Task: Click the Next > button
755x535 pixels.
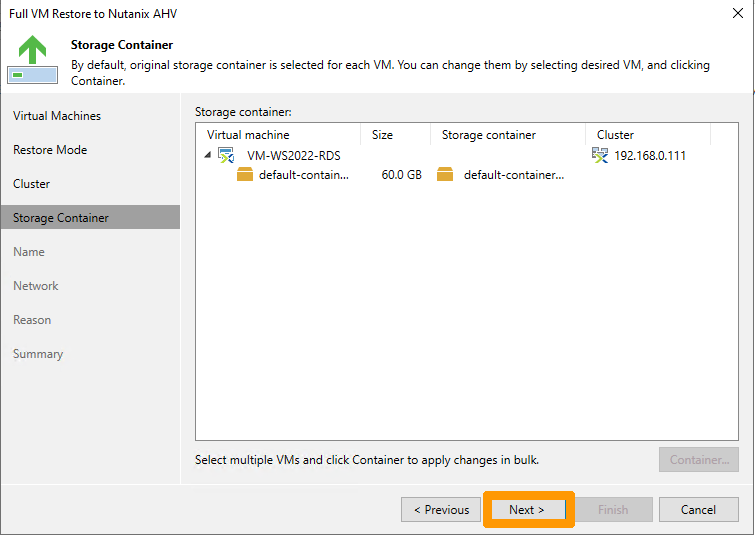Action: coord(528,509)
